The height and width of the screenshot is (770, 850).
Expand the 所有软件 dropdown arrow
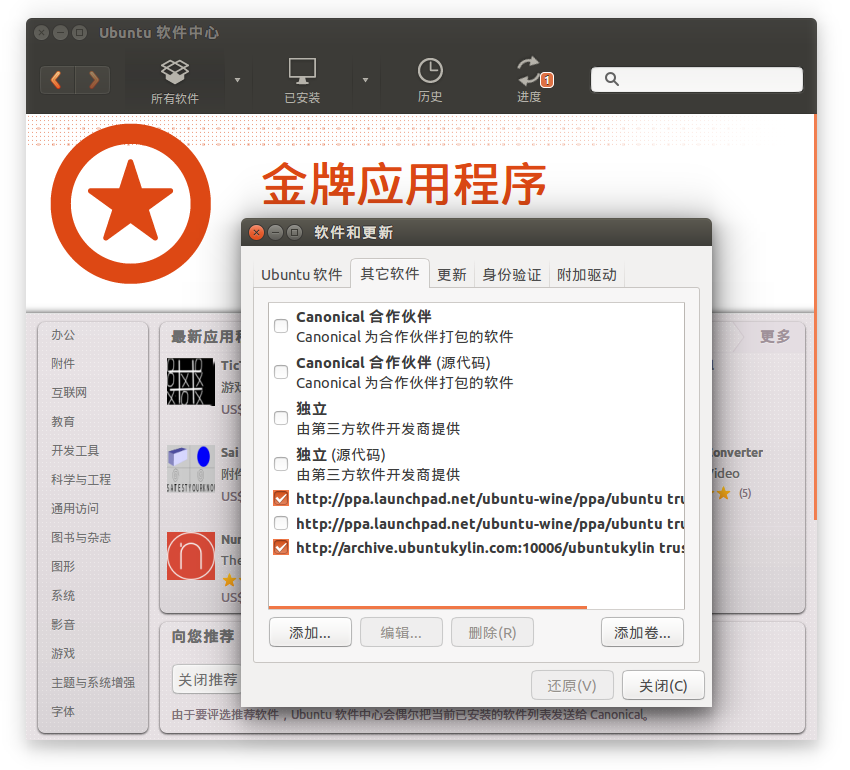click(x=237, y=80)
